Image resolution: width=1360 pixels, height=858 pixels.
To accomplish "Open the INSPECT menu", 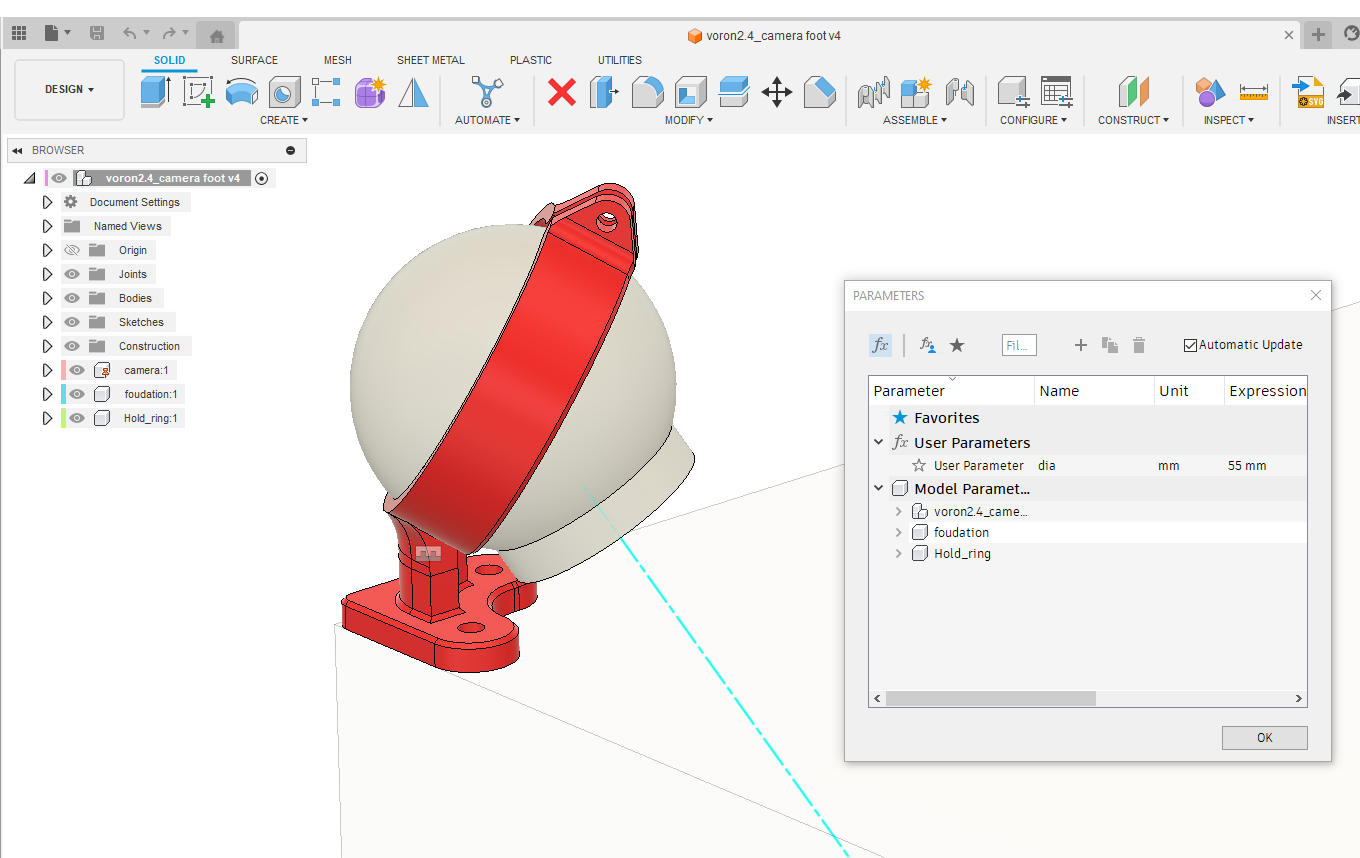I will pos(1228,120).
